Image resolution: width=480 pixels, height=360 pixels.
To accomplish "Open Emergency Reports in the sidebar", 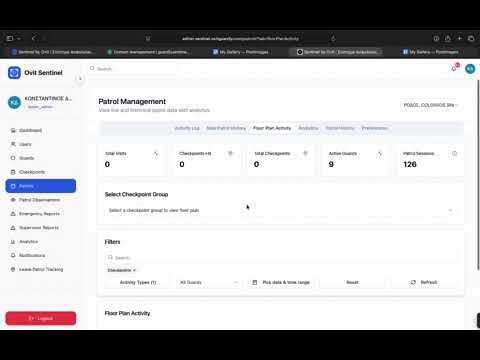I will pos(35,214).
